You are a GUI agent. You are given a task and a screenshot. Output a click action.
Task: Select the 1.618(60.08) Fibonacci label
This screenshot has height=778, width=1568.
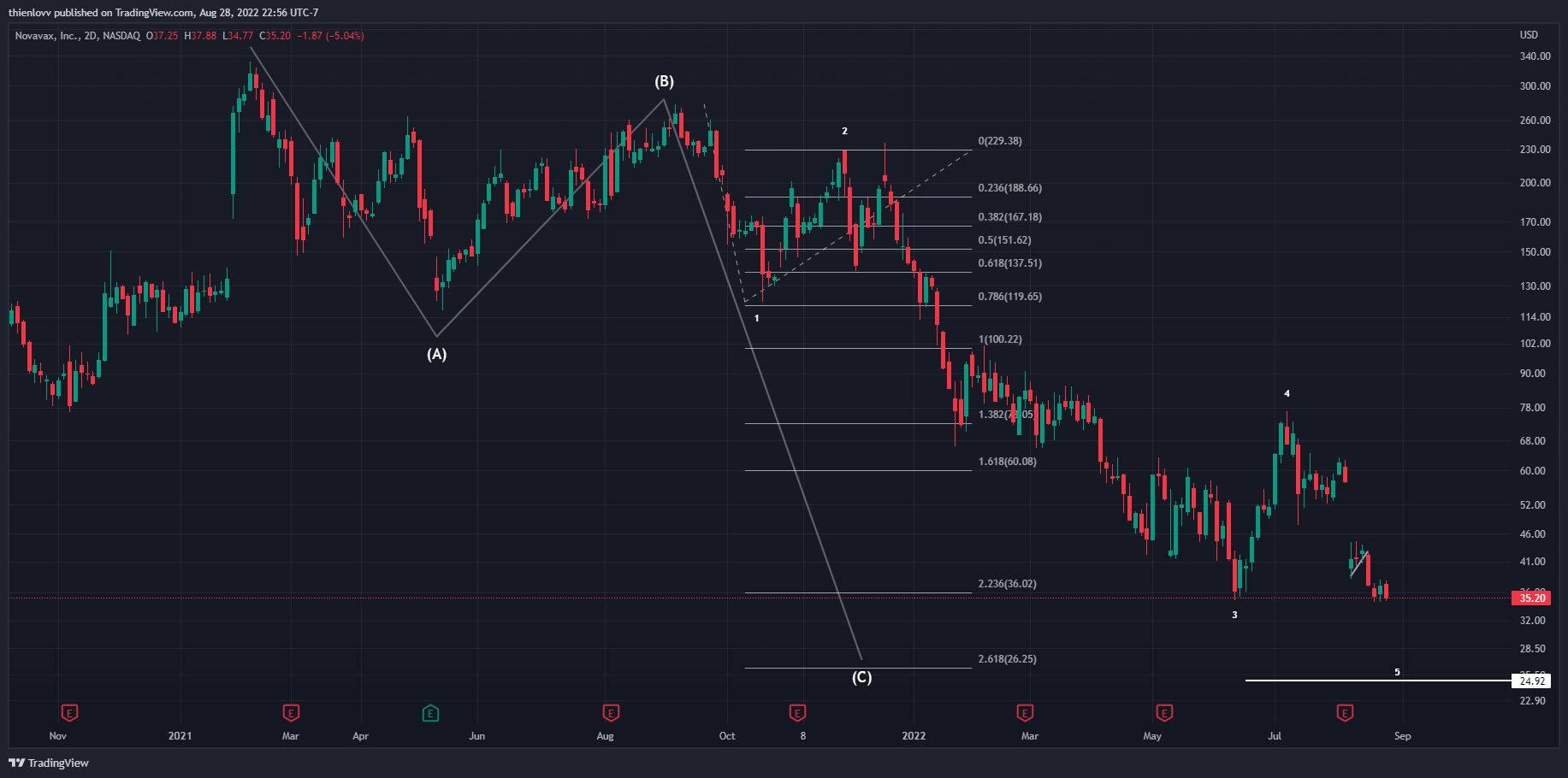[x=1008, y=462]
